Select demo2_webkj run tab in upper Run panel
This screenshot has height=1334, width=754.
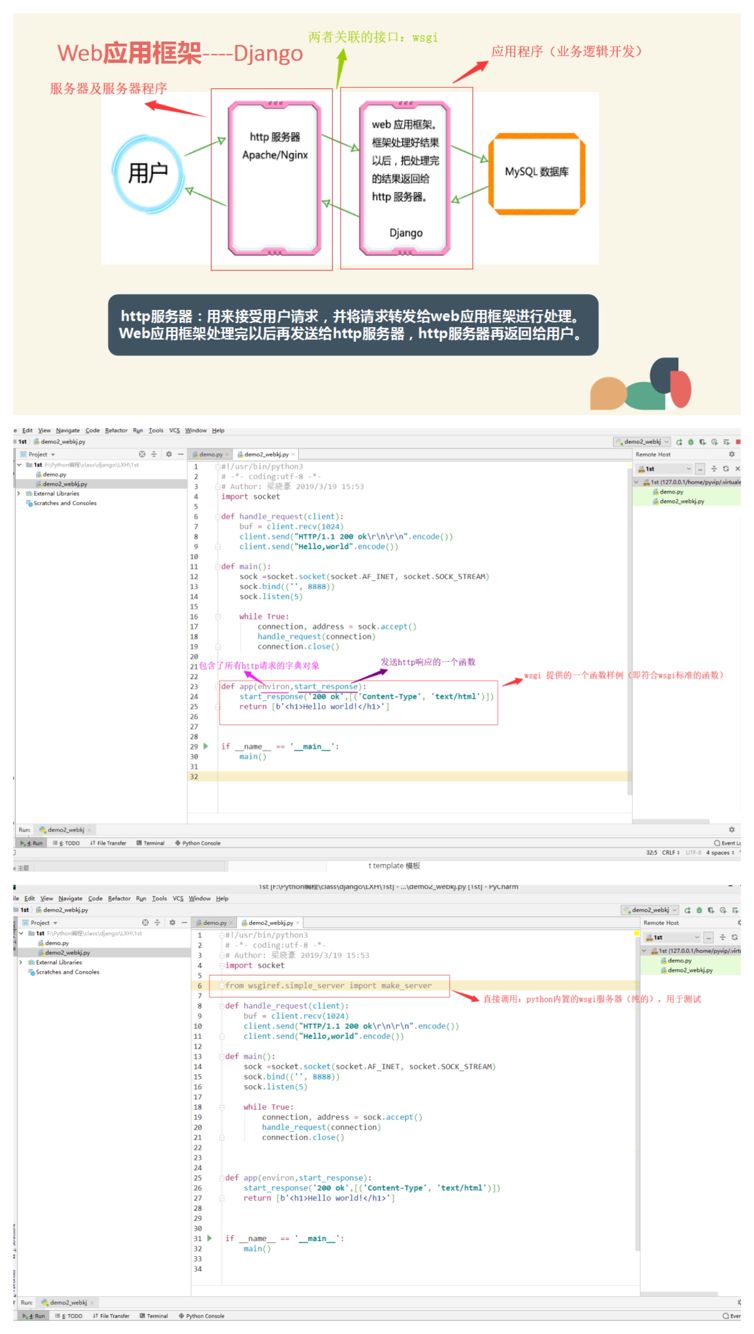coord(64,830)
